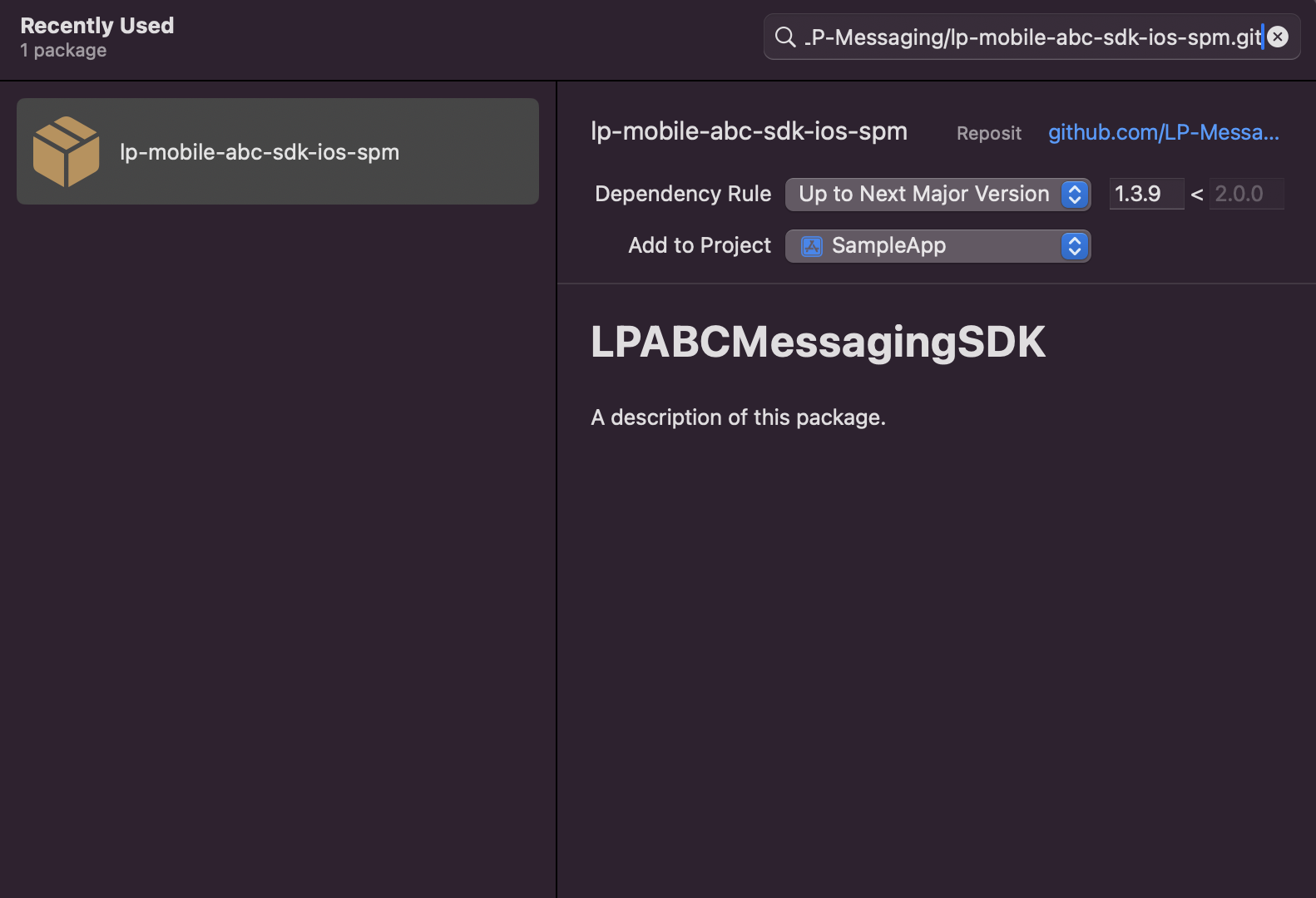Click the Dependency Rule label

pyautogui.click(x=683, y=194)
